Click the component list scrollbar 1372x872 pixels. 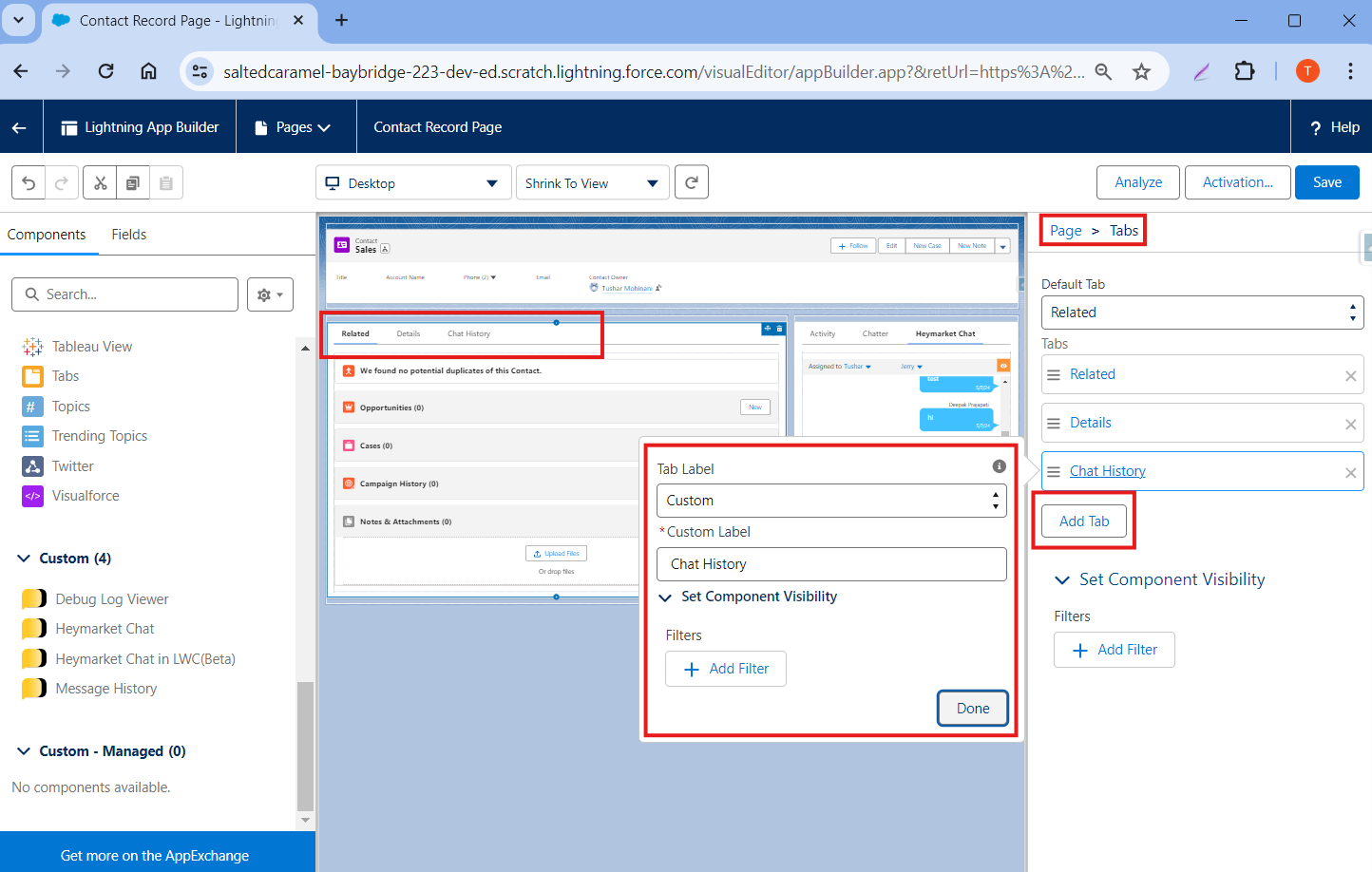pyautogui.click(x=305, y=746)
